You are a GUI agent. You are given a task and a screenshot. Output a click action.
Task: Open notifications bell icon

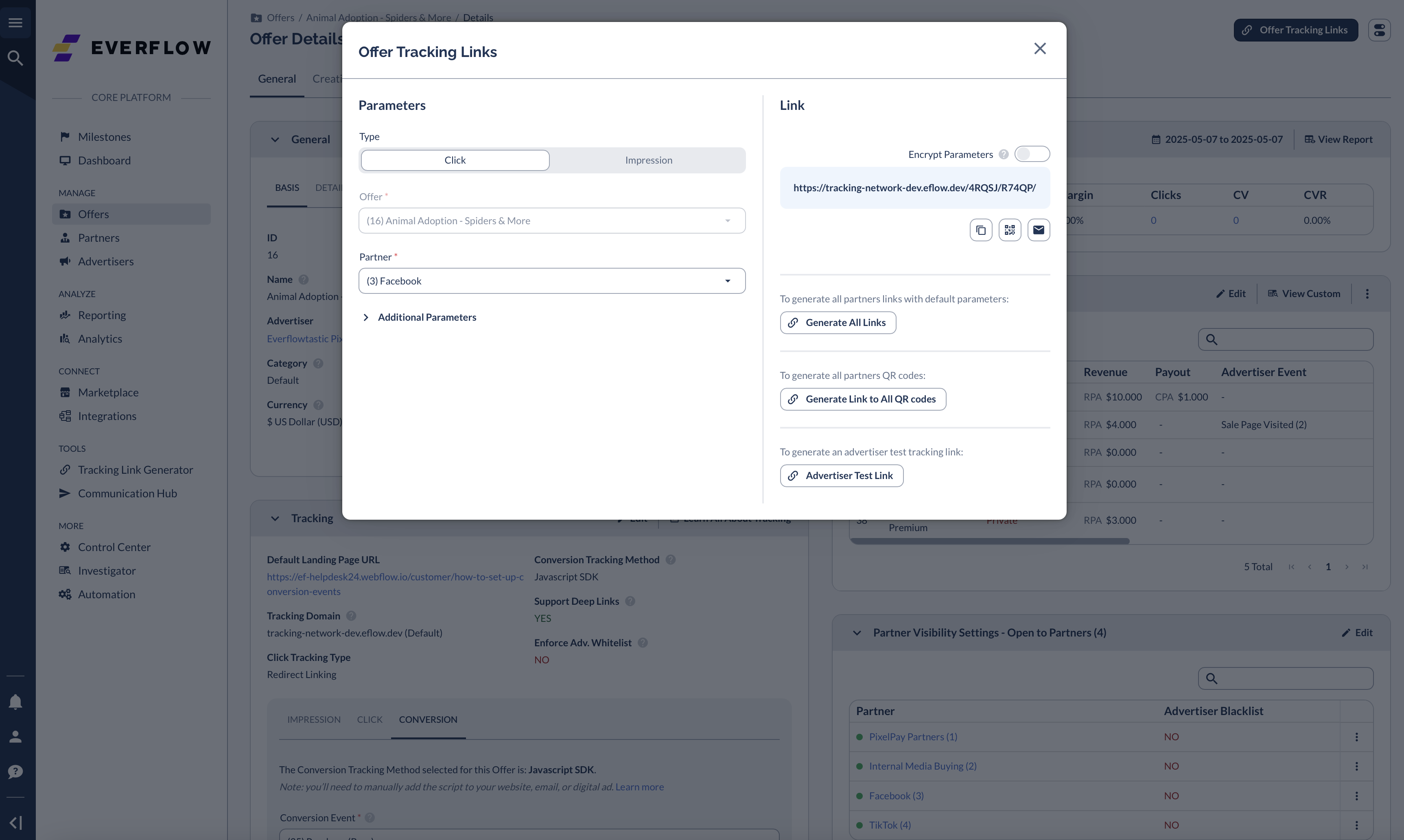pos(15,702)
